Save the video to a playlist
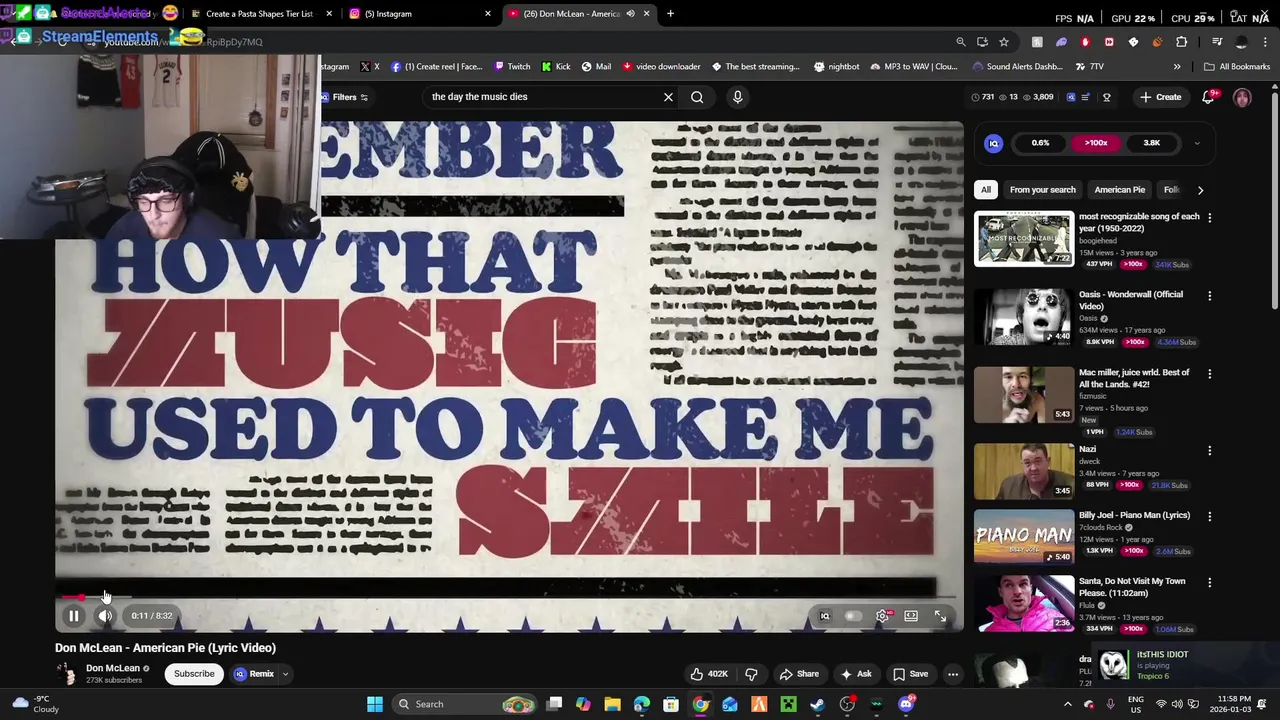The height and width of the screenshot is (720, 1280). coord(910,674)
